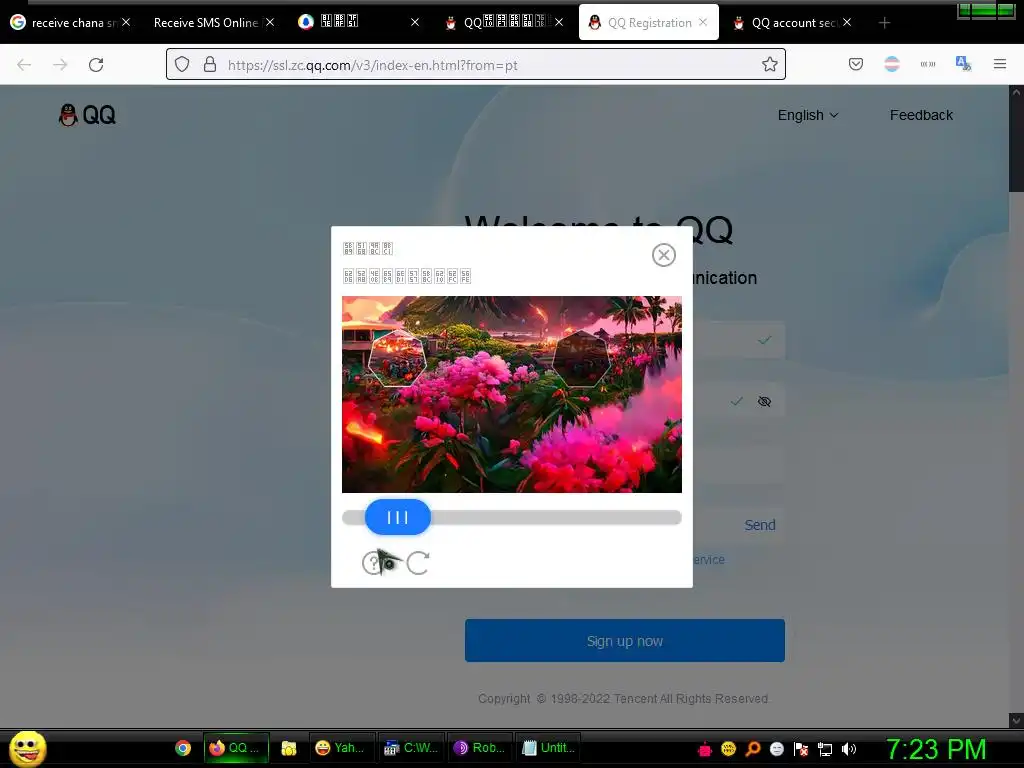Viewport: 1024px width, 768px height.
Task: Open the striped circle extension icon
Action: (x=891, y=64)
